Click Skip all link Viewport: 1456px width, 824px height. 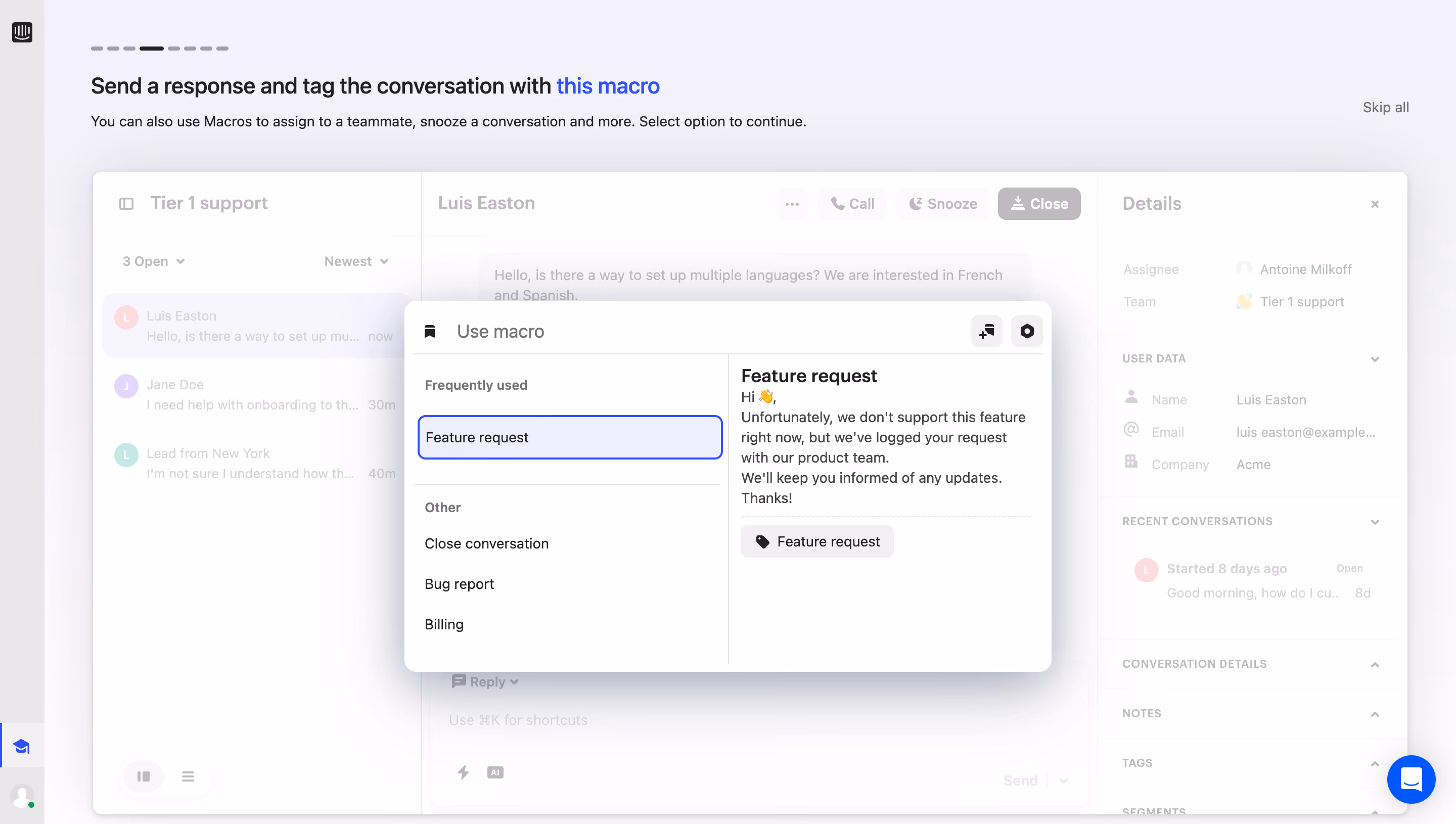click(1386, 107)
